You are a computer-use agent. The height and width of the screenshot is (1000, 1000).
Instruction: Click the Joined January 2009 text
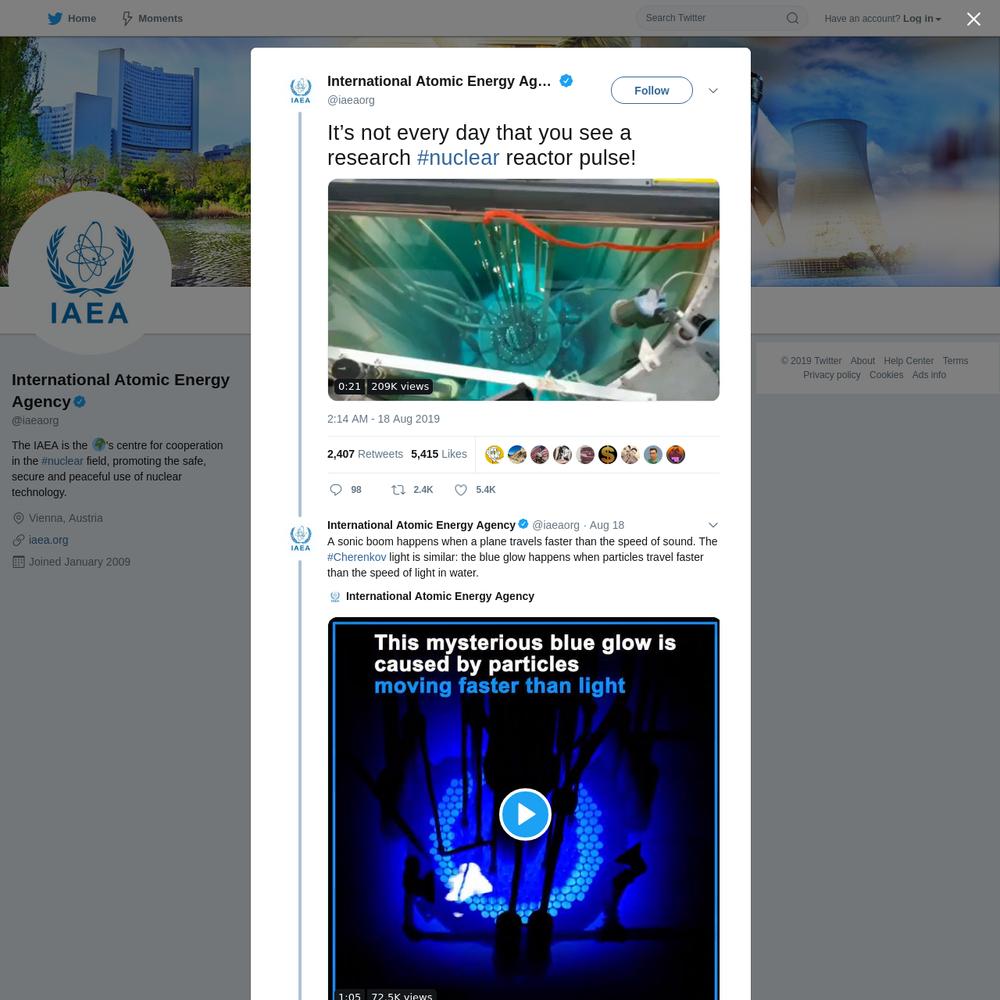pos(80,562)
